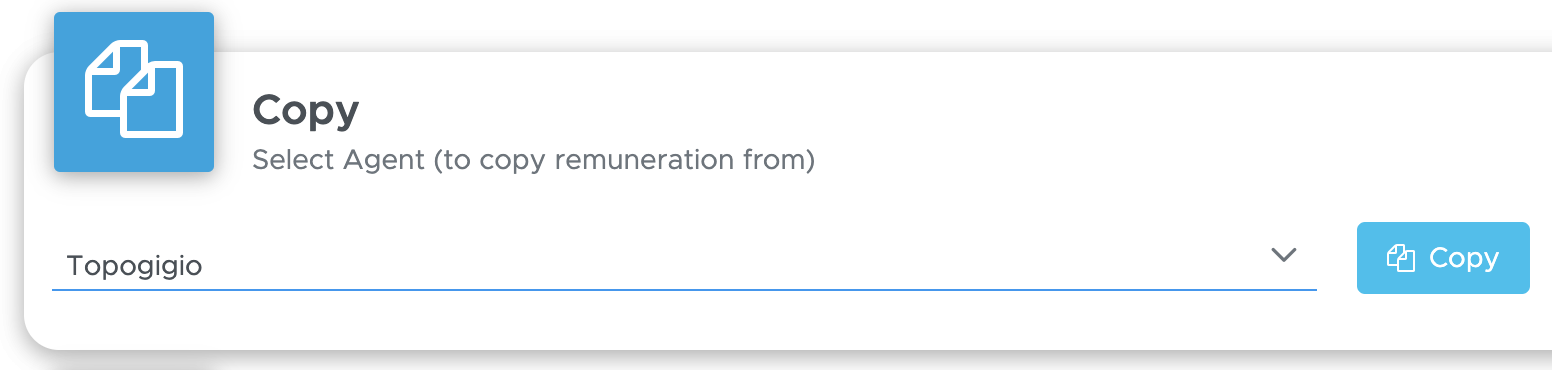Expand the agent list with the chevron arrow
Viewport: 1552px width, 370px height.
pyautogui.click(x=1283, y=255)
